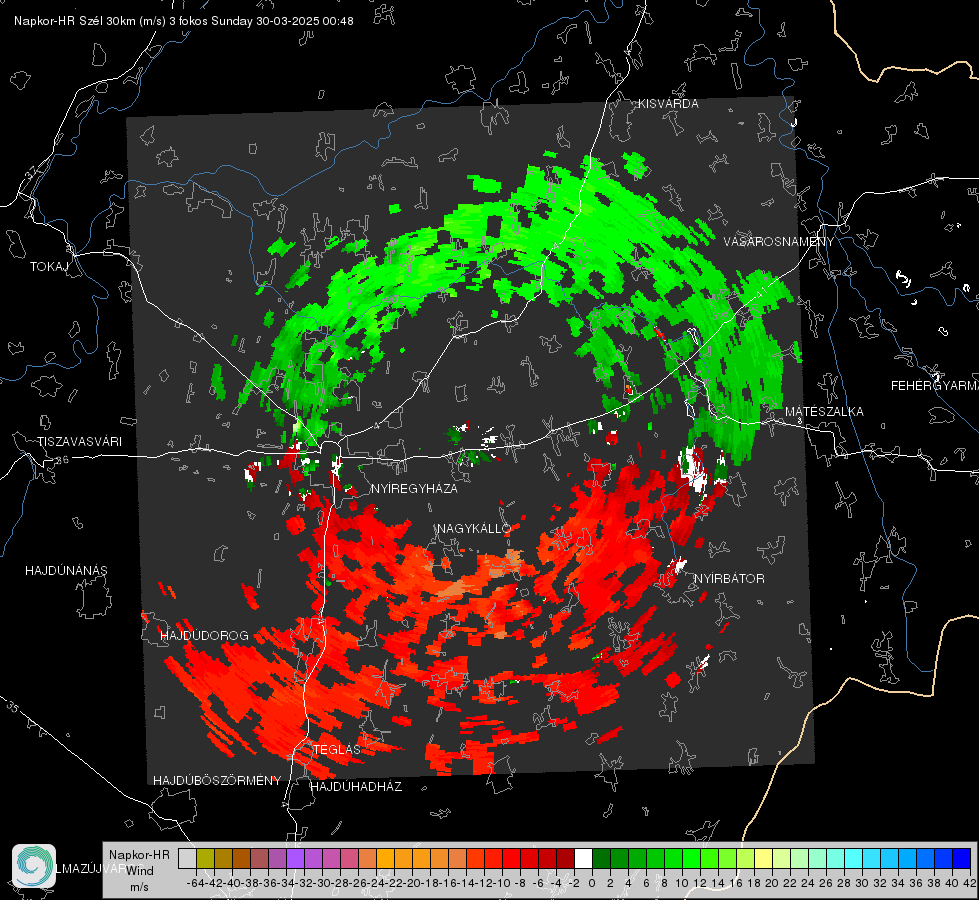Click the FEHÉRGYARMAT label at the map edge
979x900 pixels.
(x=934, y=386)
